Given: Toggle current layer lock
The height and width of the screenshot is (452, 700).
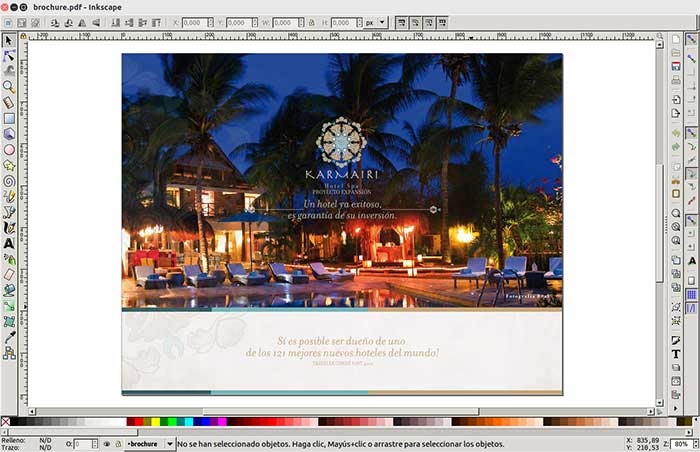Looking at the screenshot, I should (118, 444).
